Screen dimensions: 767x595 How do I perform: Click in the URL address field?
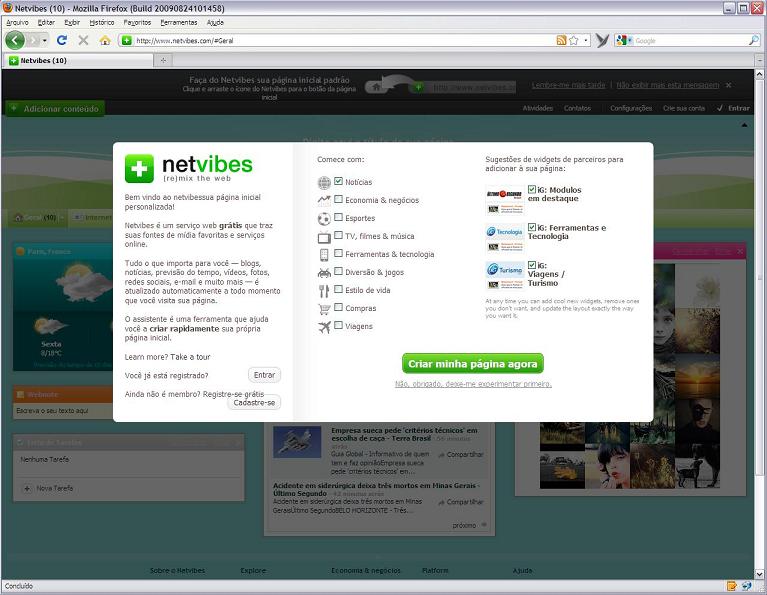342,41
